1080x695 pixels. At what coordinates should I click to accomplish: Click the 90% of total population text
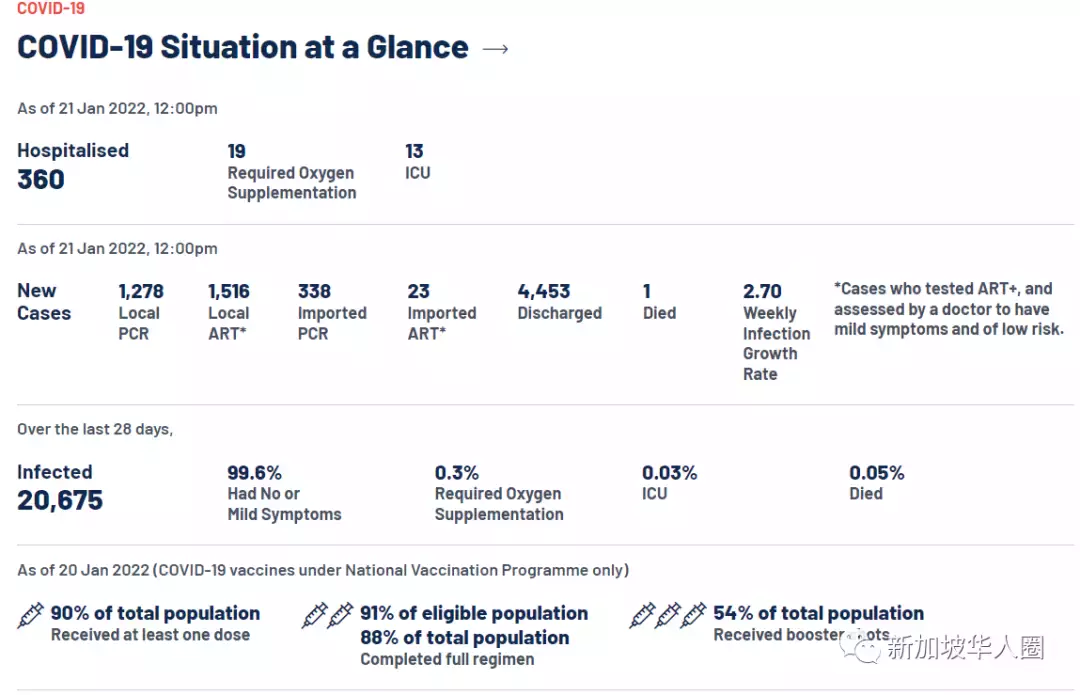tap(155, 614)
